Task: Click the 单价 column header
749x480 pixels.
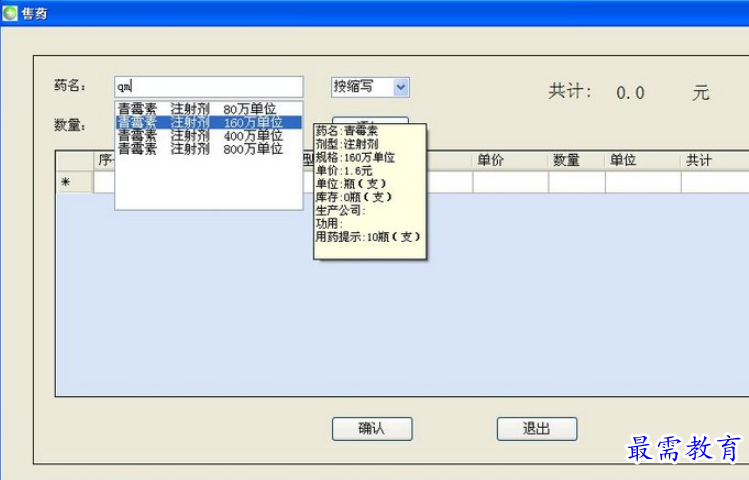Action: pyautogui.click(x=510, y=160)
